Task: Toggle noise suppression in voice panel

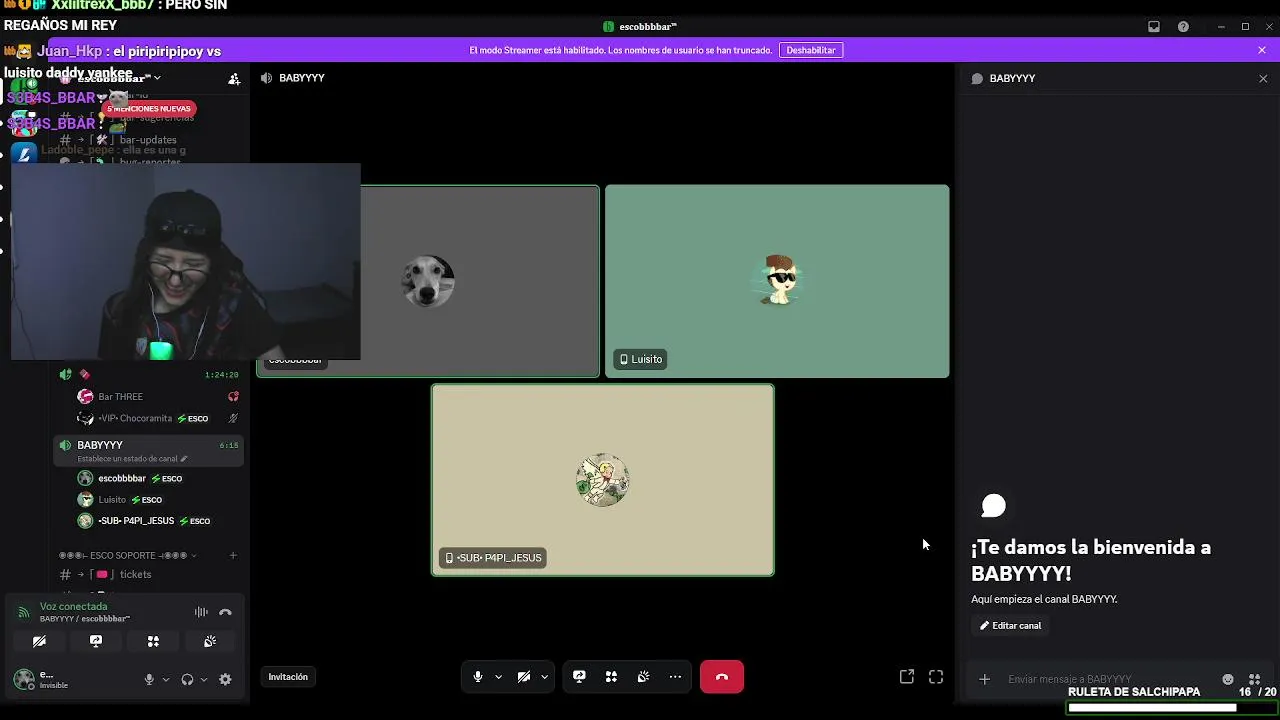Action: pos(201,612)
